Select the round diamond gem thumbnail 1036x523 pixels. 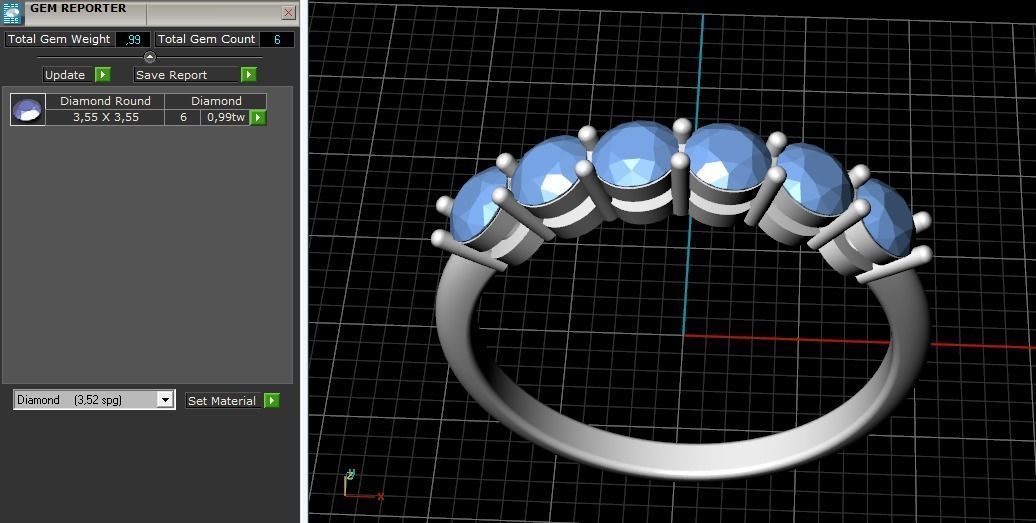coord(28,110)
